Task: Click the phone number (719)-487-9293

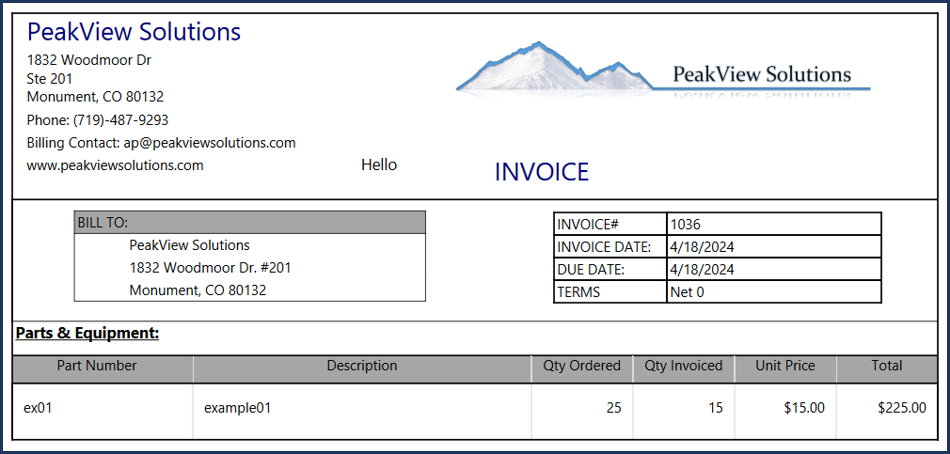Action: 121,120
